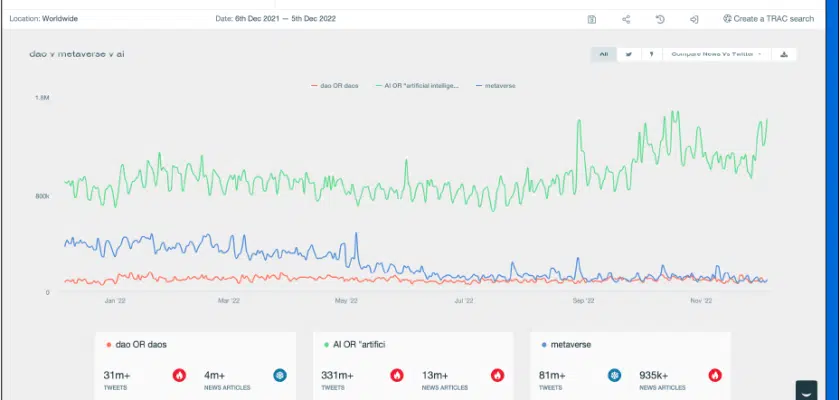Expand the Compare News Vs Twitter dropdown
This screenshot has width=840, height=400.
pyautogui.click(x=716, y=54)
